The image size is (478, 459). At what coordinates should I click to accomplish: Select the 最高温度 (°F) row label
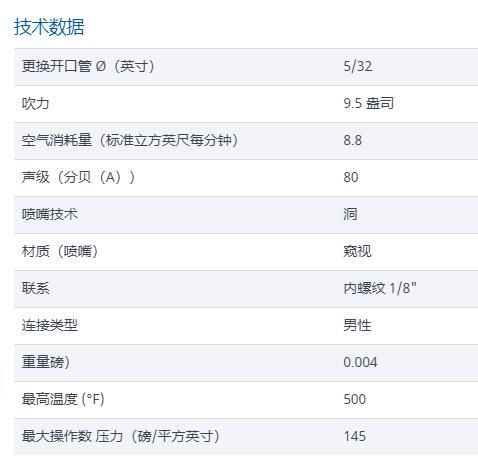(x=63, y=399)
